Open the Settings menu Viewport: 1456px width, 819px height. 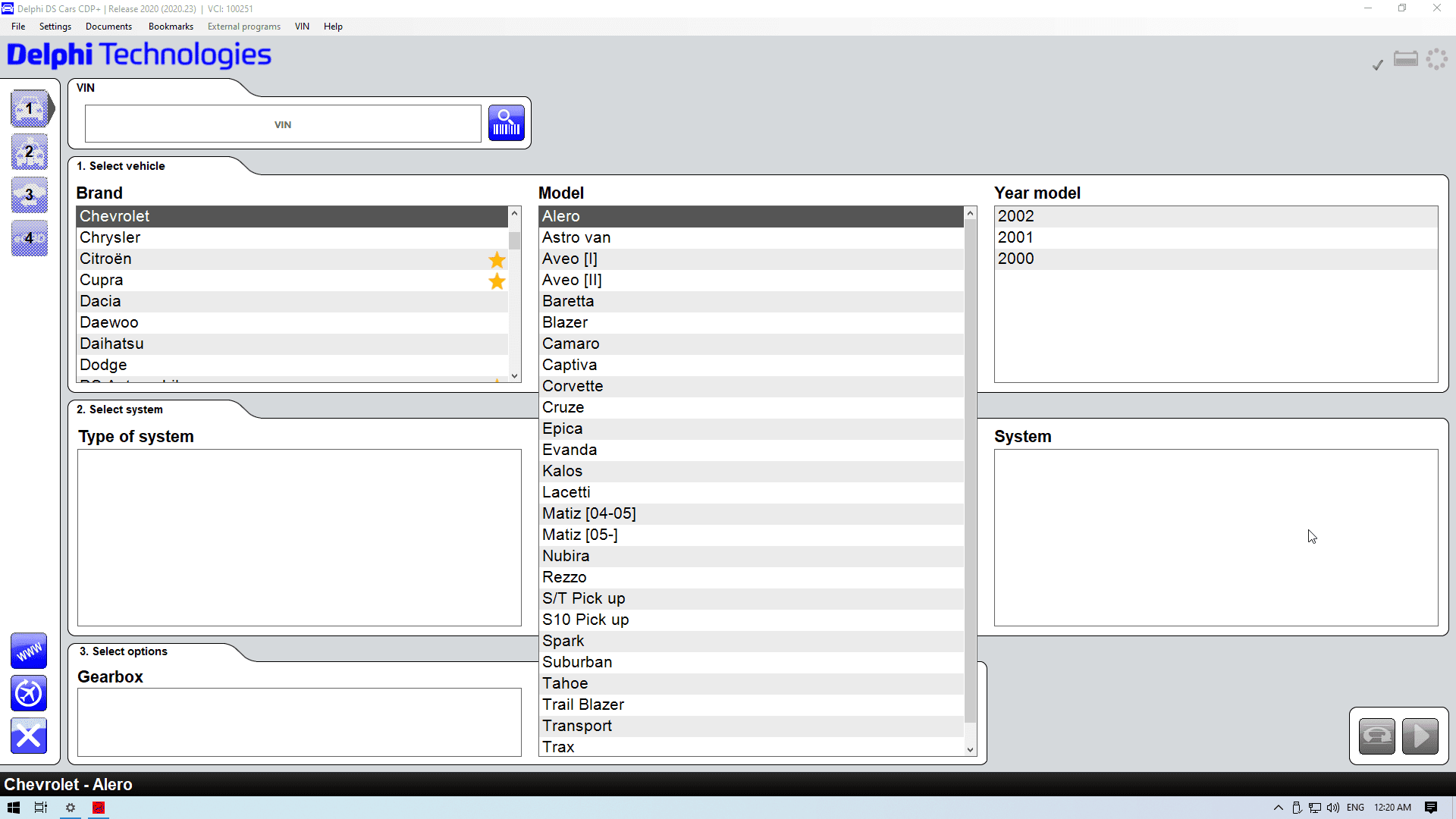55,26
